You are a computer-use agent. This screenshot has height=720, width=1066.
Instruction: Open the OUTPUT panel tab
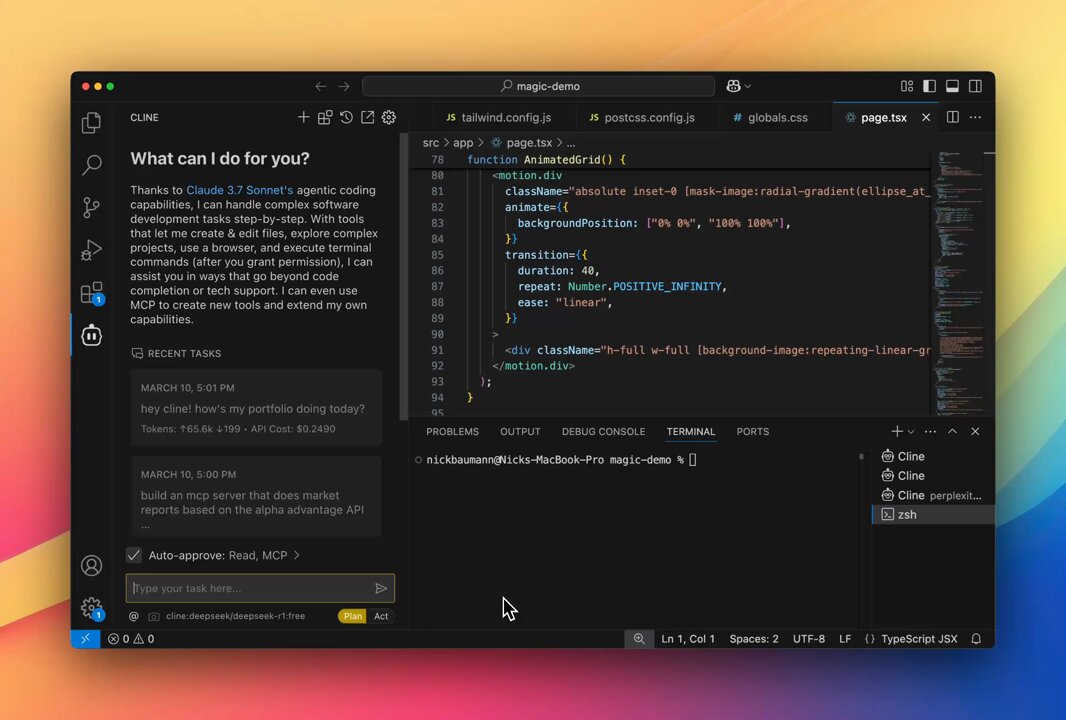pos(520,432)
